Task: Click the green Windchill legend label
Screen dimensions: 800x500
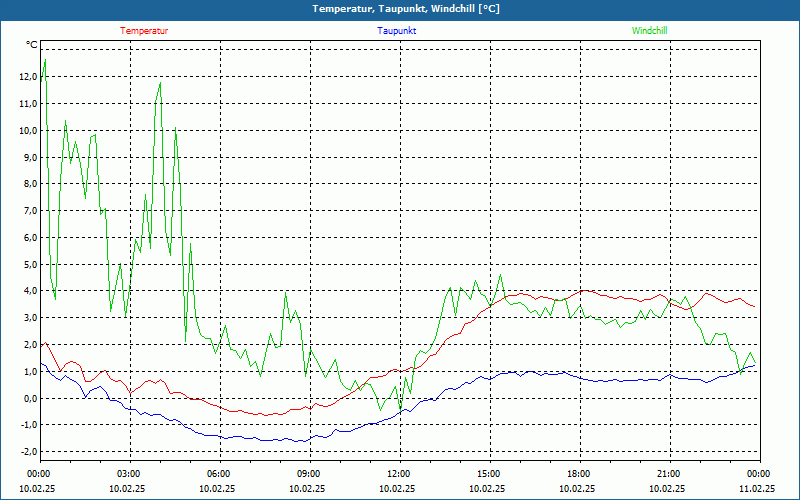Action: pyautogui.click(x=649, y=31)
